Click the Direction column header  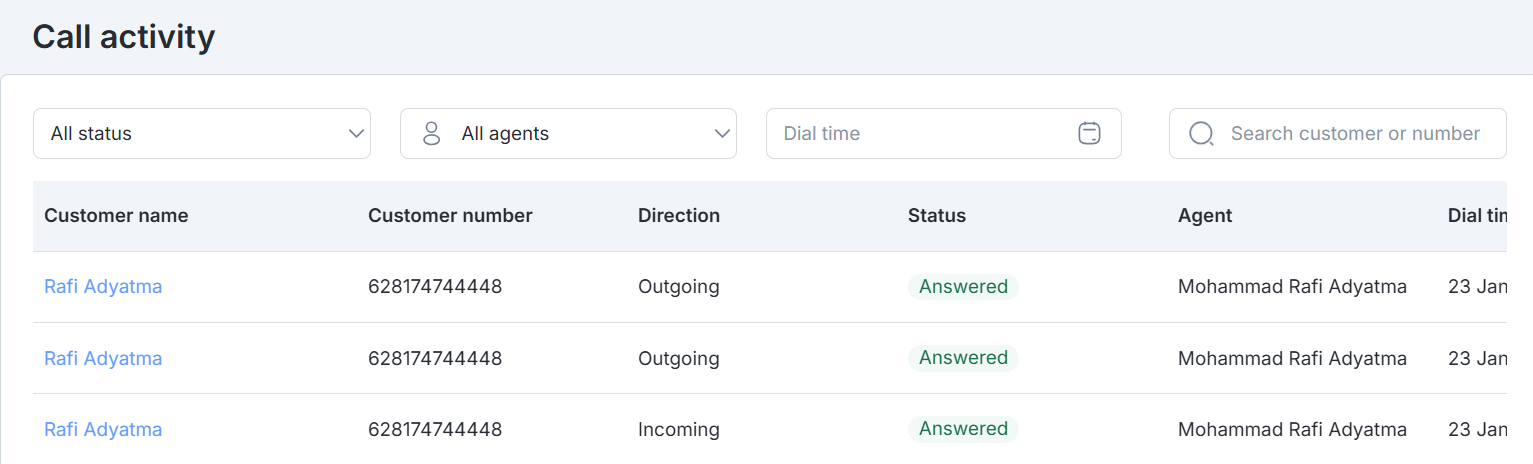click(x=678, y=215)
